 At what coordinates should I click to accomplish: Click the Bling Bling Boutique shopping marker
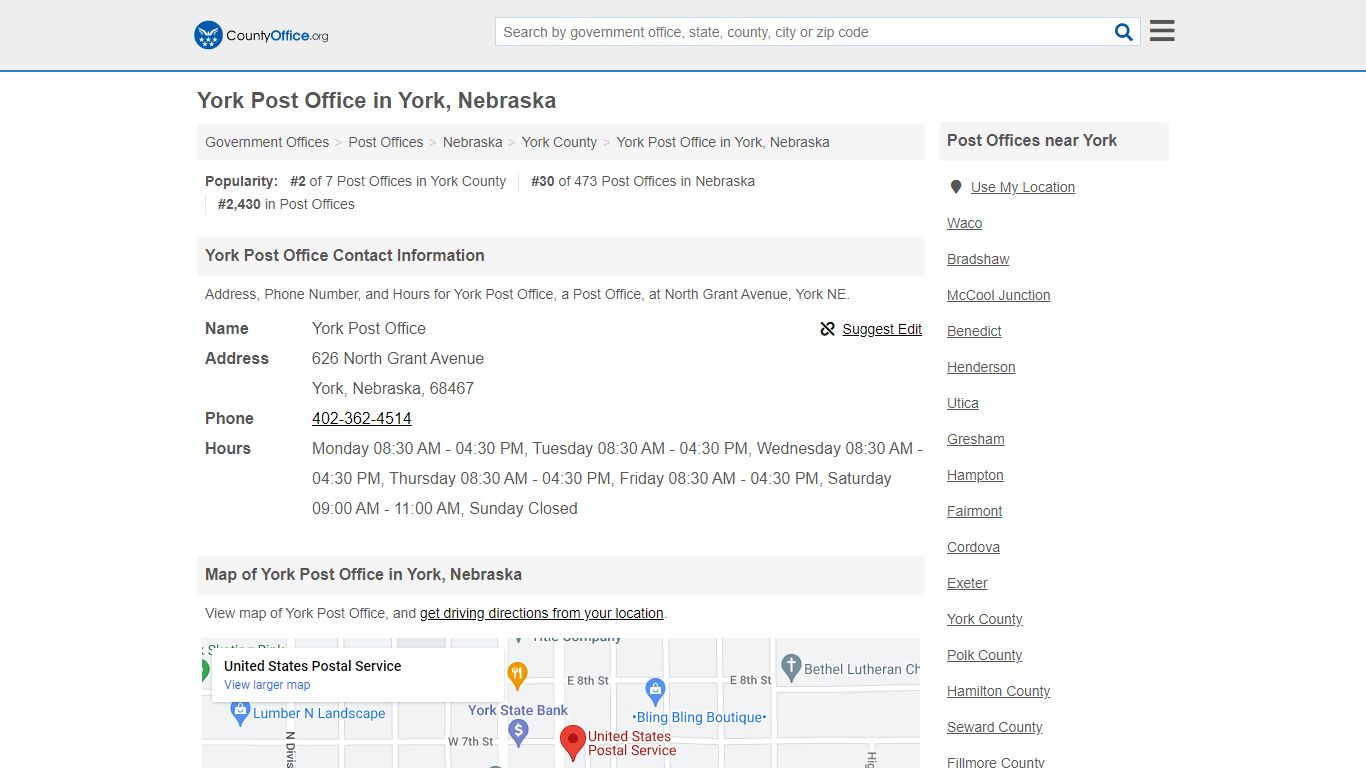[655, 690]
